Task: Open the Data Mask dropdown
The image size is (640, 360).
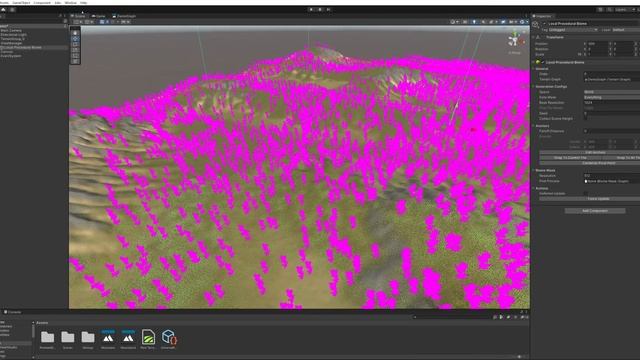Action: 612,97
